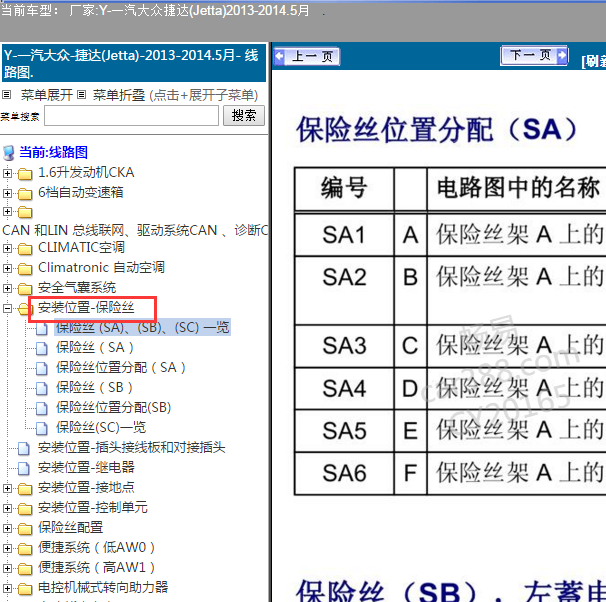Viewport: 606px width, 602px height.
Task: Click the 上一页 previous page button
Action: click(x=307, y=57)
